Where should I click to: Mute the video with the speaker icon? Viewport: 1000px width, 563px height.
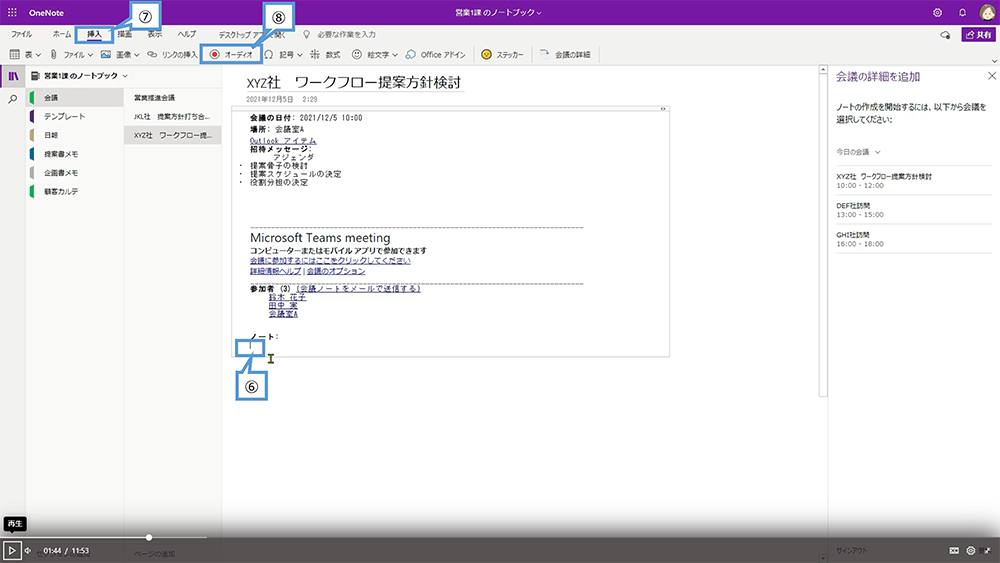28,550
